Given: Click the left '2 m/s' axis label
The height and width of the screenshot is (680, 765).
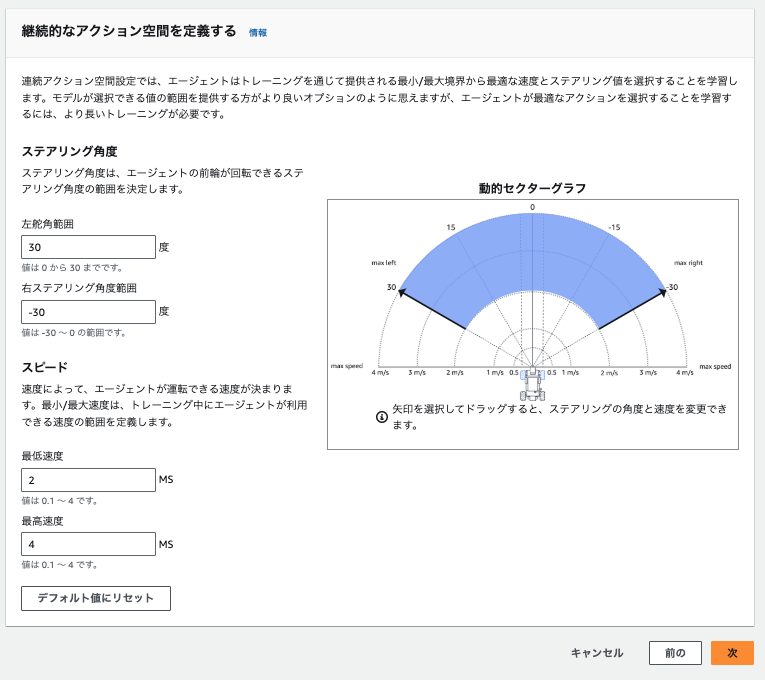Looking at the screenshot, I should click(x=455, y=373).
